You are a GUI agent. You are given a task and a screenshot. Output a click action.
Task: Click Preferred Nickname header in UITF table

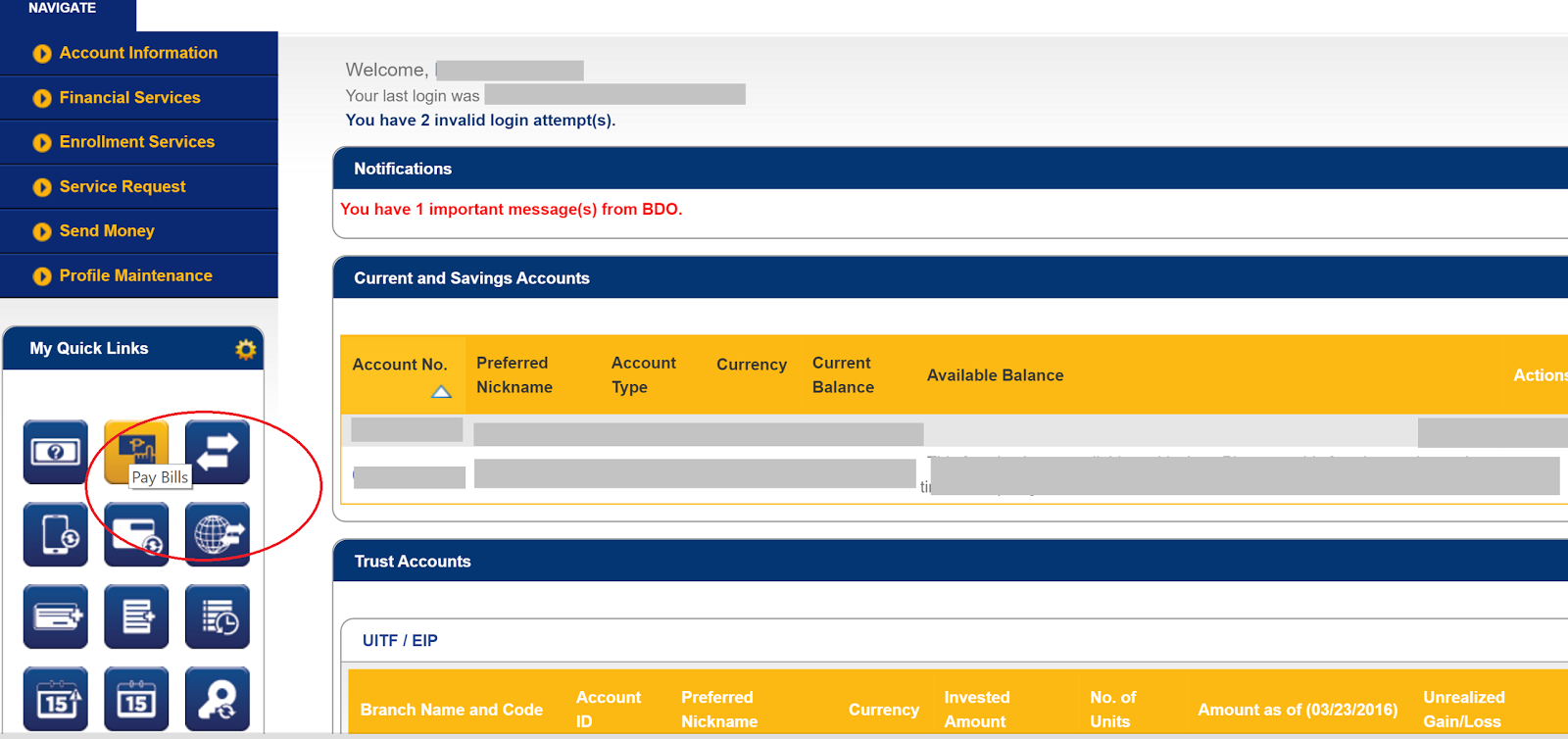(x=719, y=710)
